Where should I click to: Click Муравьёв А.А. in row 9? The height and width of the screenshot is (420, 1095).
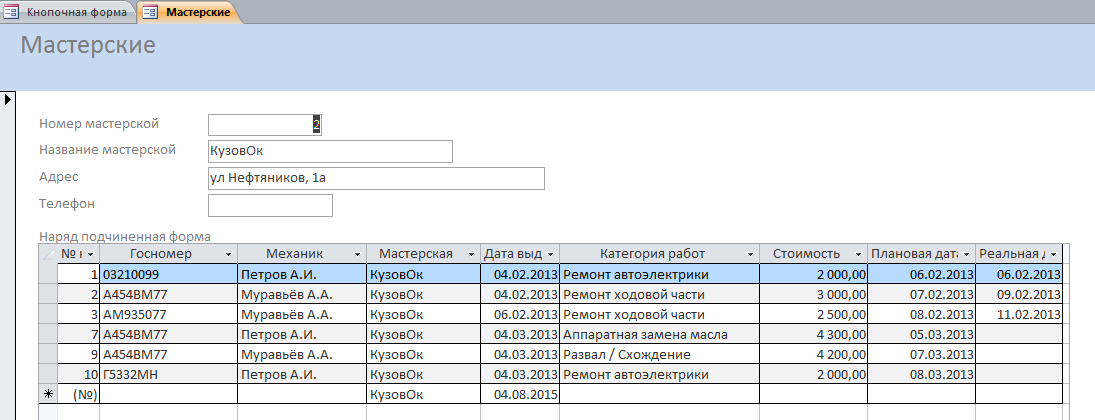coord(302,354)
